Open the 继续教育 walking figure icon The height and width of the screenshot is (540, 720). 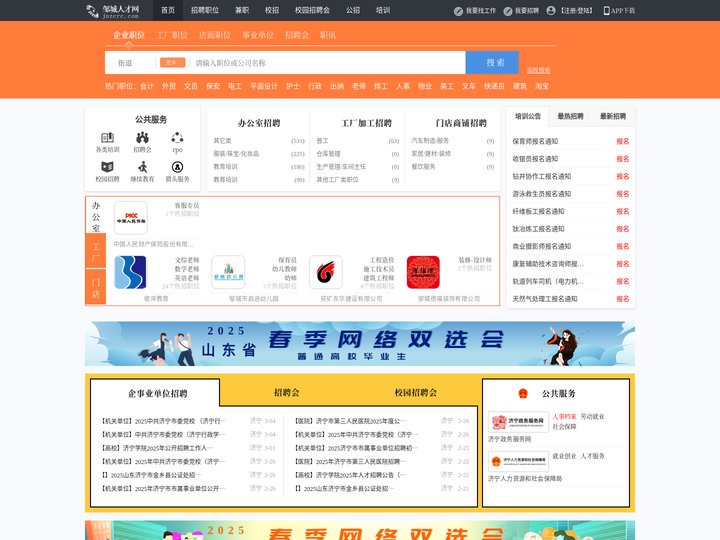pyautogui.click(x=142, y=166)
